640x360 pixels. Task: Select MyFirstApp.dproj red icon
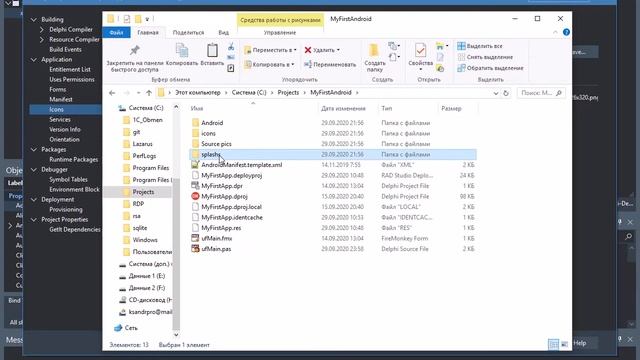pyautogui.click(x=195, y=196)
